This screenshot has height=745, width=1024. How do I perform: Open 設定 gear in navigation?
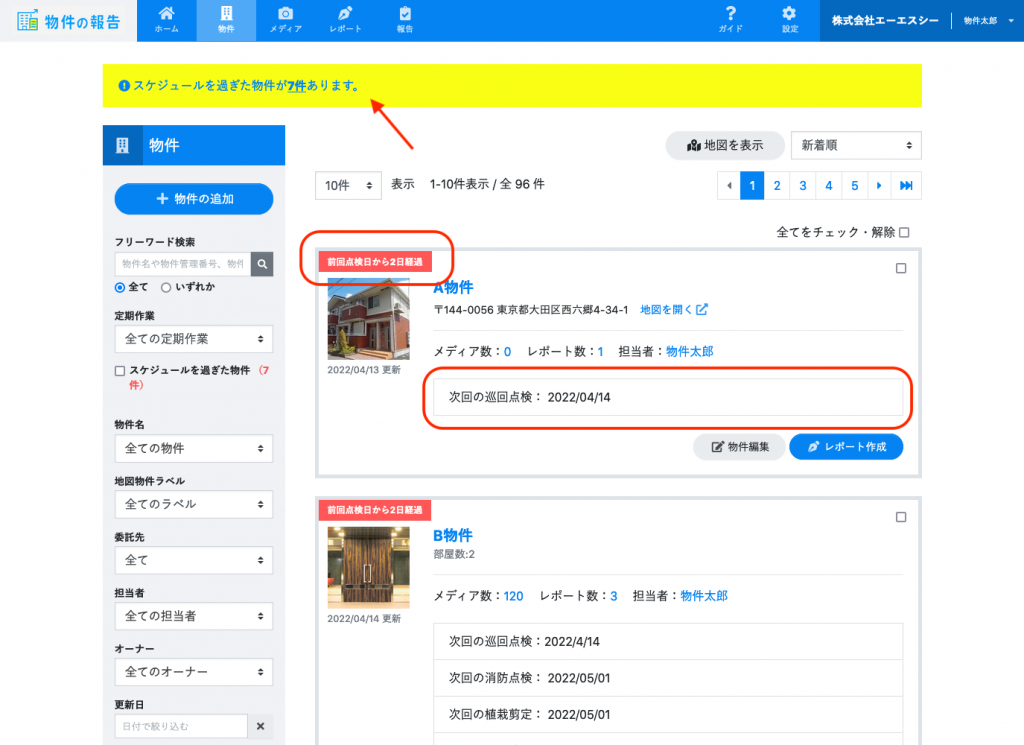790,20
